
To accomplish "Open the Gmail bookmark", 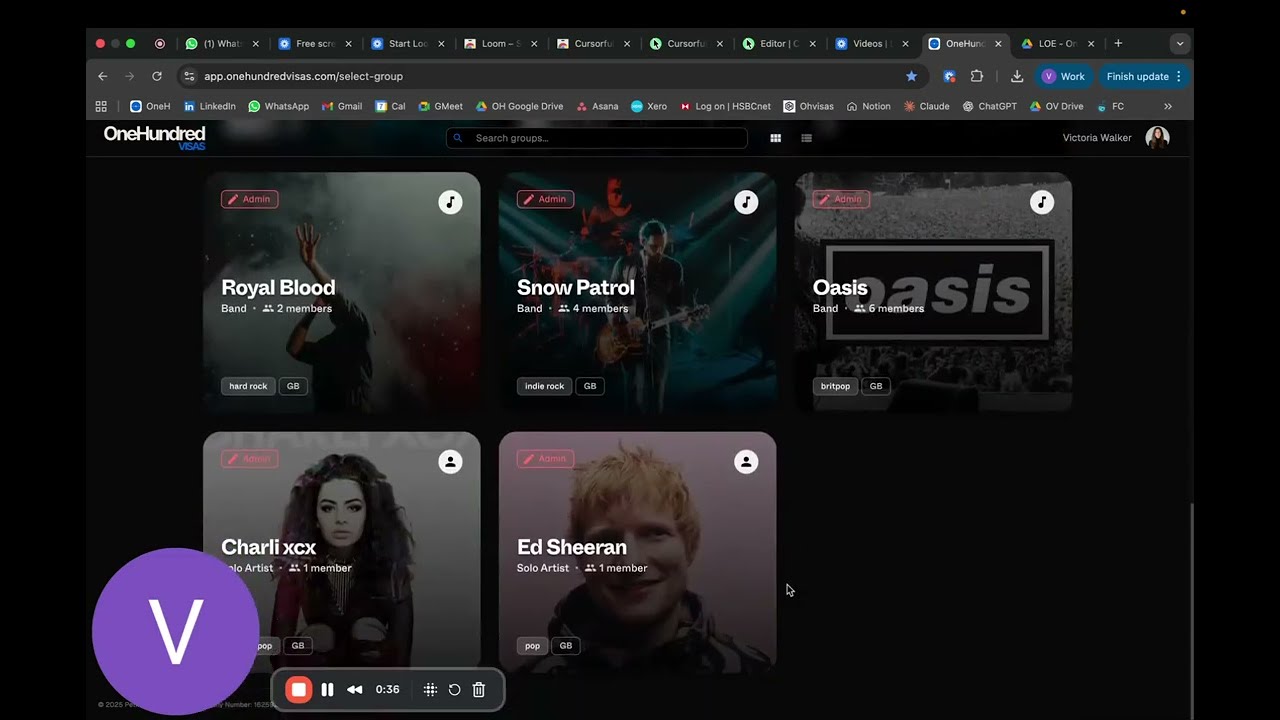I will click(x=342, y=106).
